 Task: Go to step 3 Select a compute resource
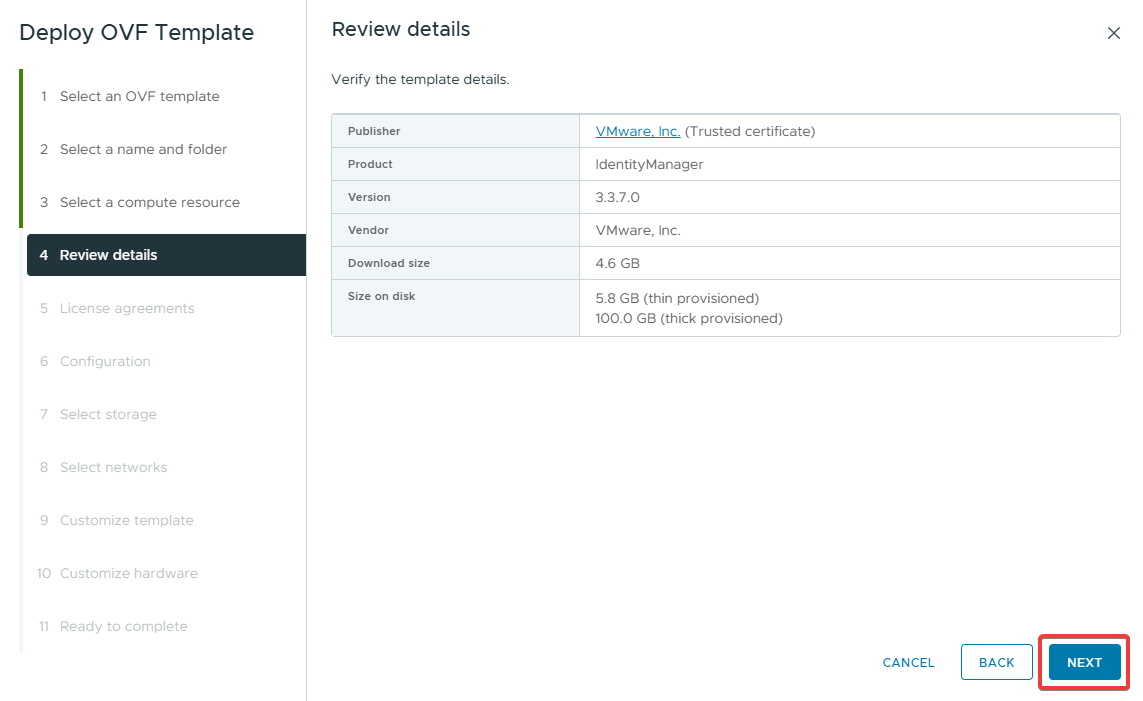pyautogui.click(x=149, y=202)
